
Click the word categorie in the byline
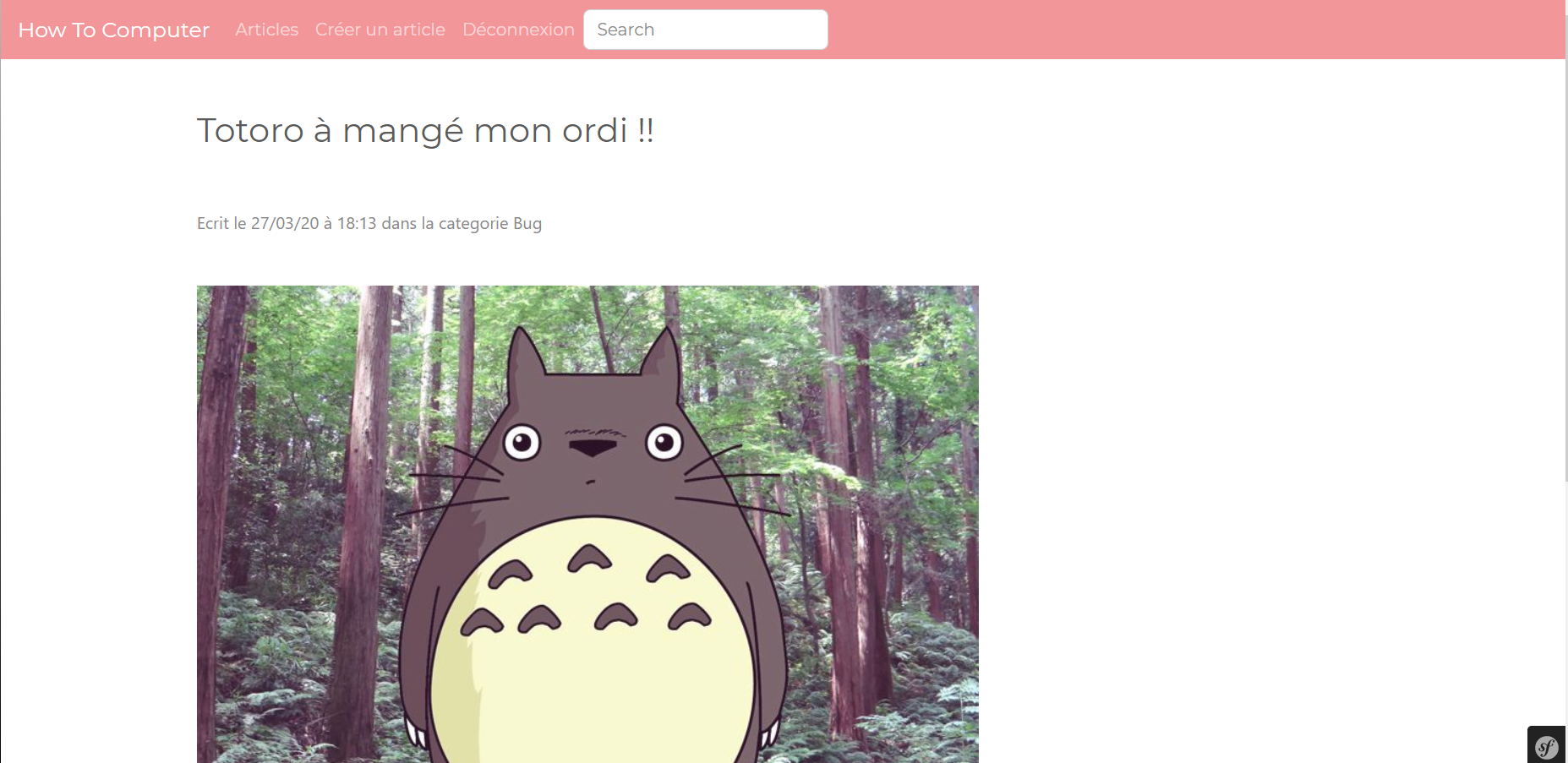(x=473, y=223)
